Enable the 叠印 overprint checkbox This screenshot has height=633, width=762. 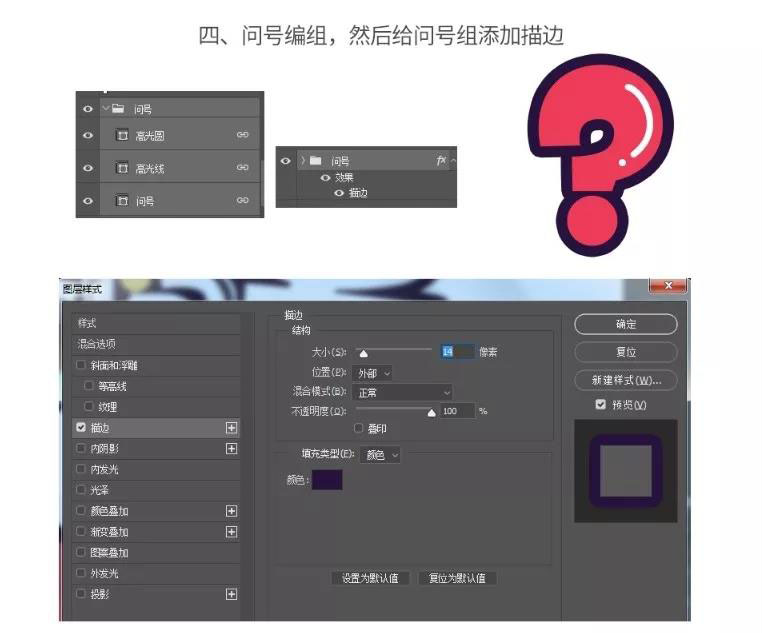pos(359,428)
